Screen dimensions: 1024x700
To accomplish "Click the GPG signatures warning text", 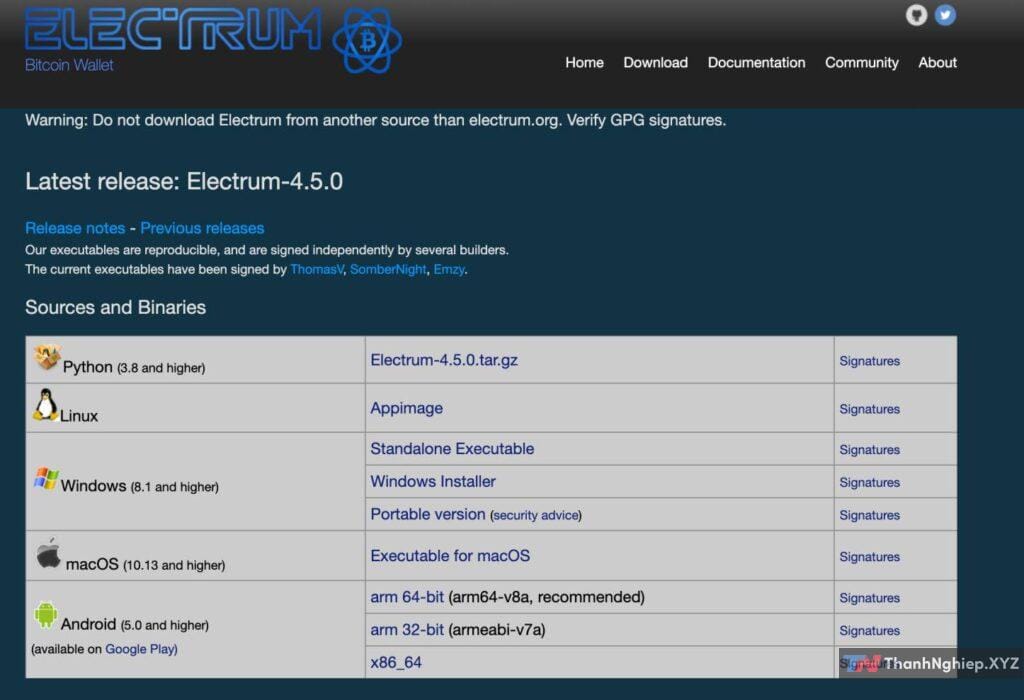I will (x=376, y=120).
